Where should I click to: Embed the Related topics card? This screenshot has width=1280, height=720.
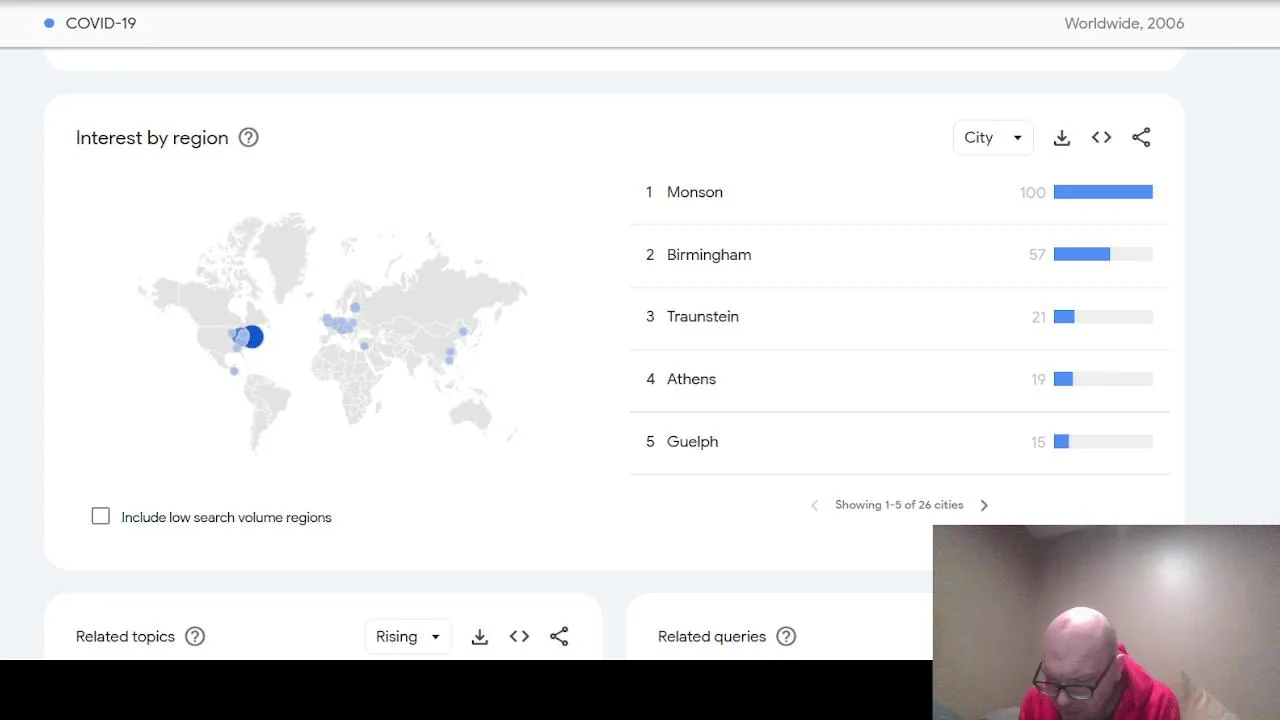[519, 637]
